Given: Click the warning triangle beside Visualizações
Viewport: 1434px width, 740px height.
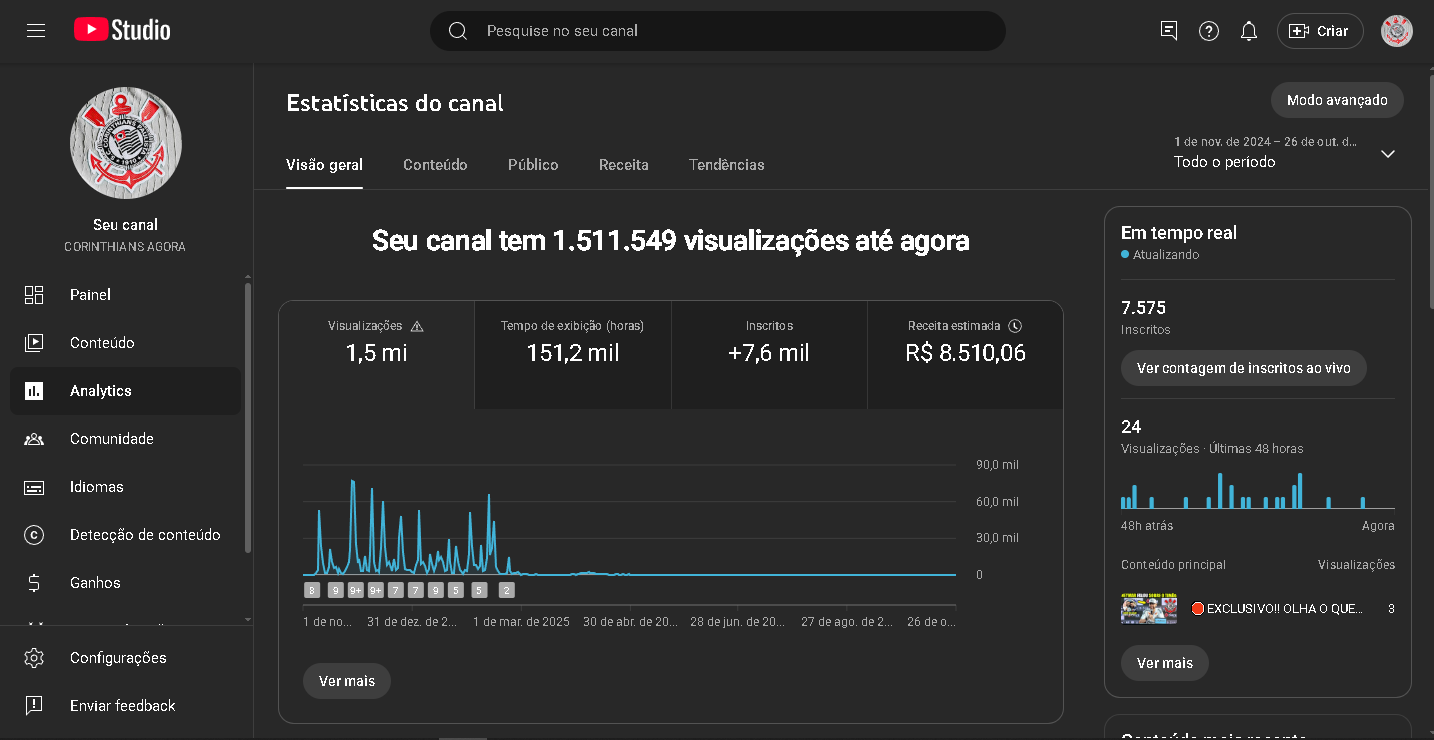Looking at the screenshot, I should [x=417, y=326].
